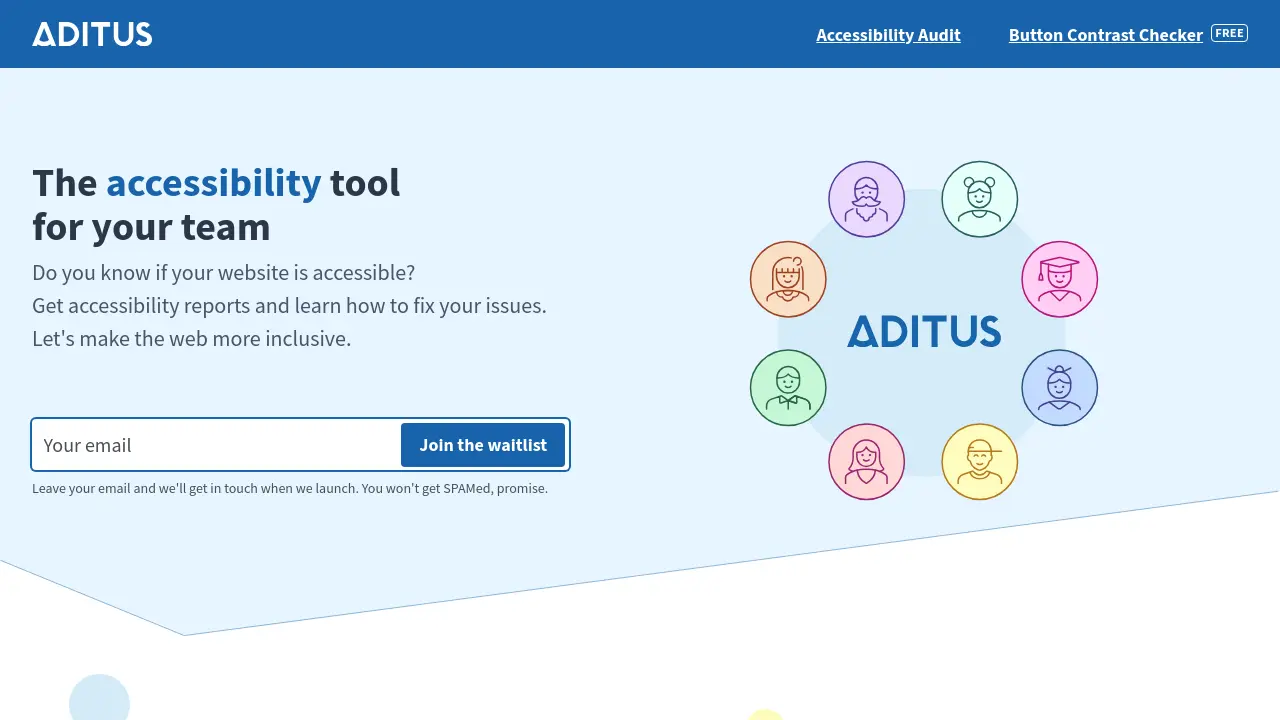Click the FREE badge next to Button Contrast Checker
This screenshot has height=720, width=1280.
(x=1229, y=32)
